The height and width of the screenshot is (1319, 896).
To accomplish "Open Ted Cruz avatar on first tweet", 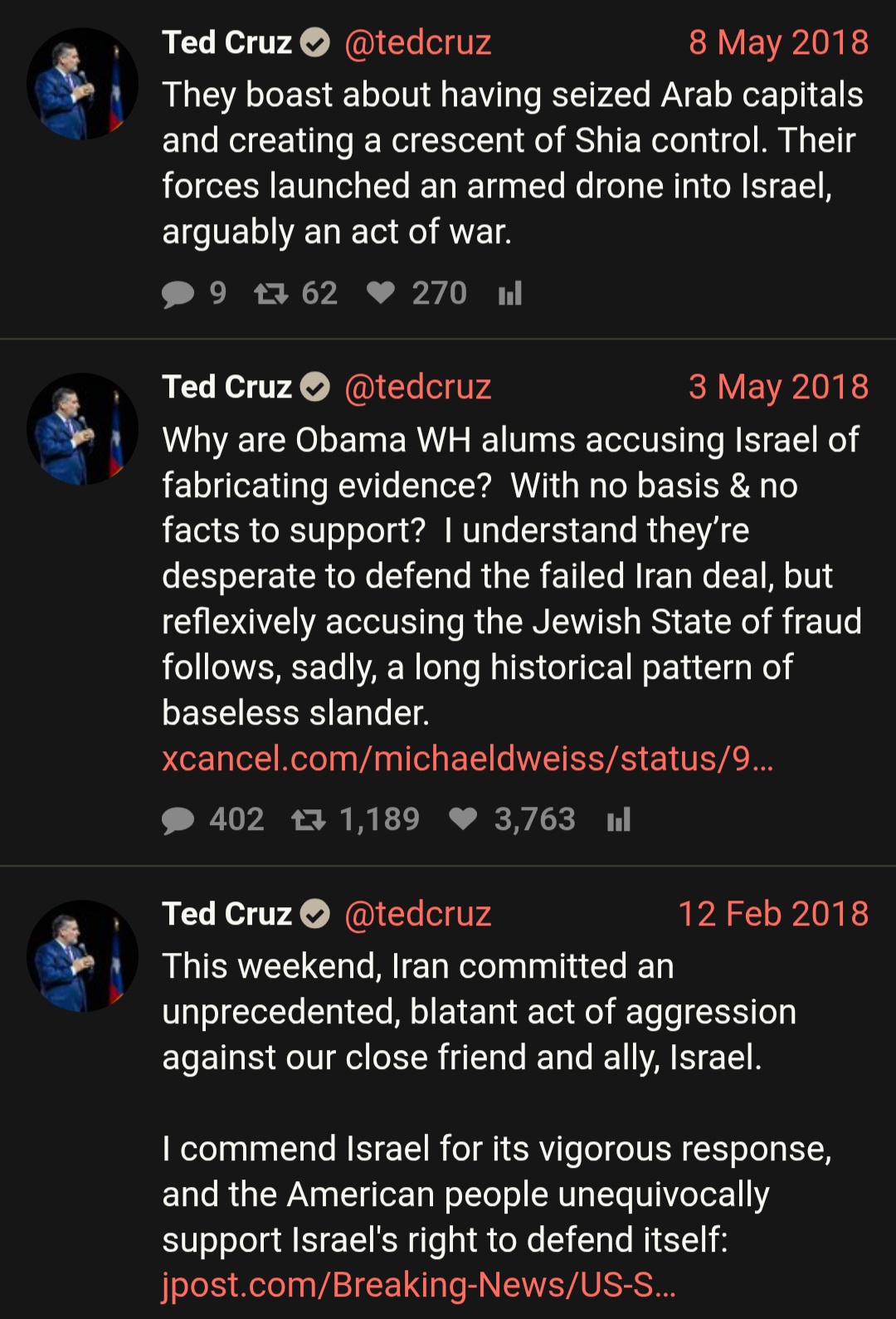I will point(82,83).
